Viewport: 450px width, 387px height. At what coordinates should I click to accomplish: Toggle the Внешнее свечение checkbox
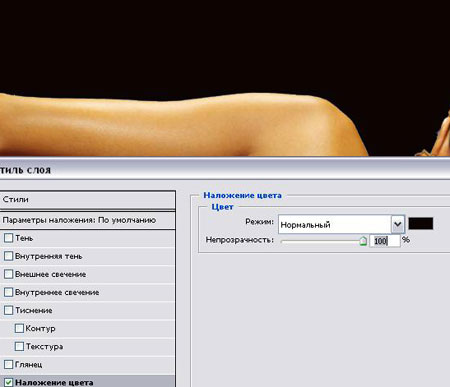pyautogui.click(x=8, y=274)
